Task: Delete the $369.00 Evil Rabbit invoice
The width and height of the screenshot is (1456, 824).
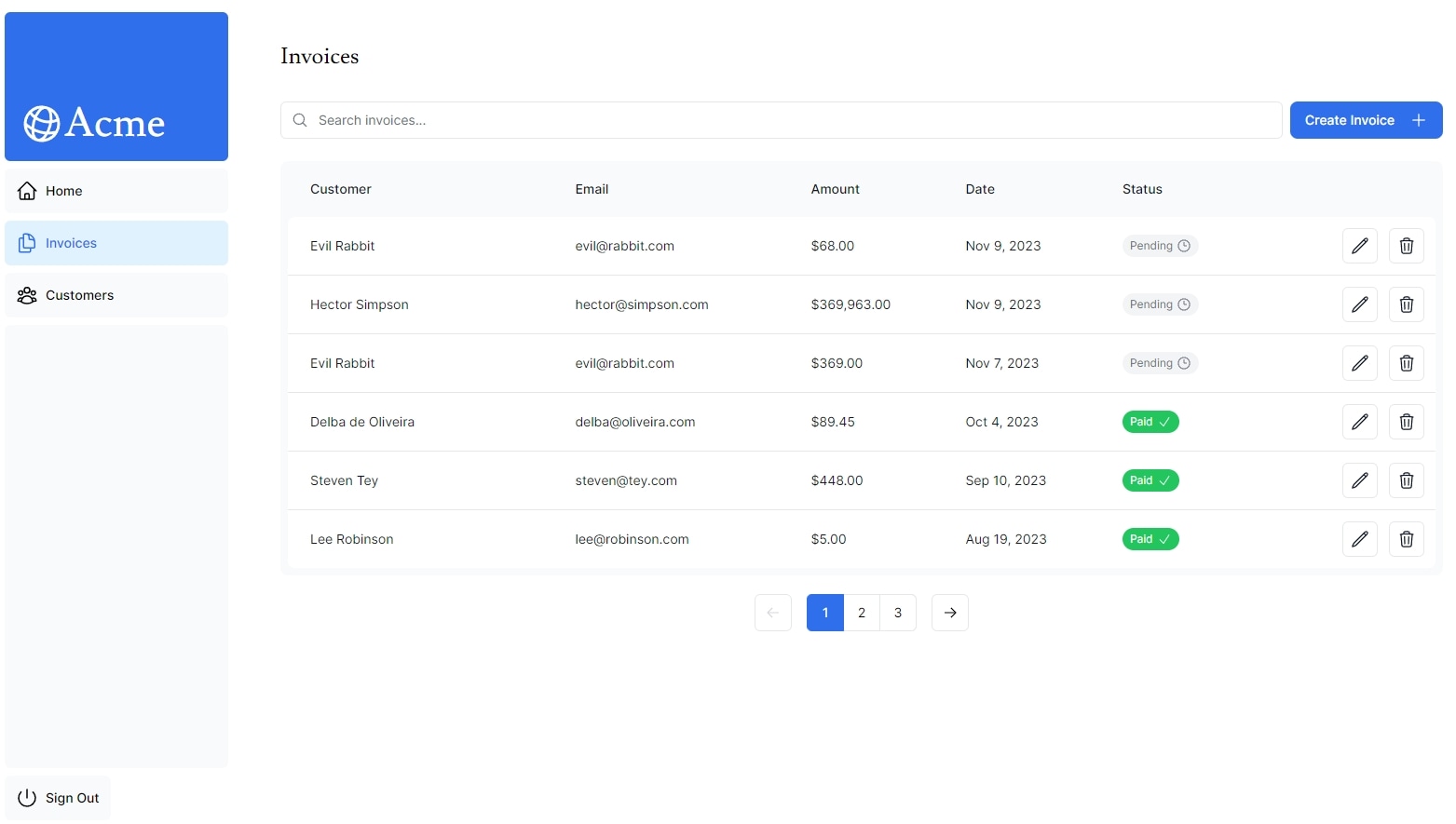Action: click(1407, 363)
